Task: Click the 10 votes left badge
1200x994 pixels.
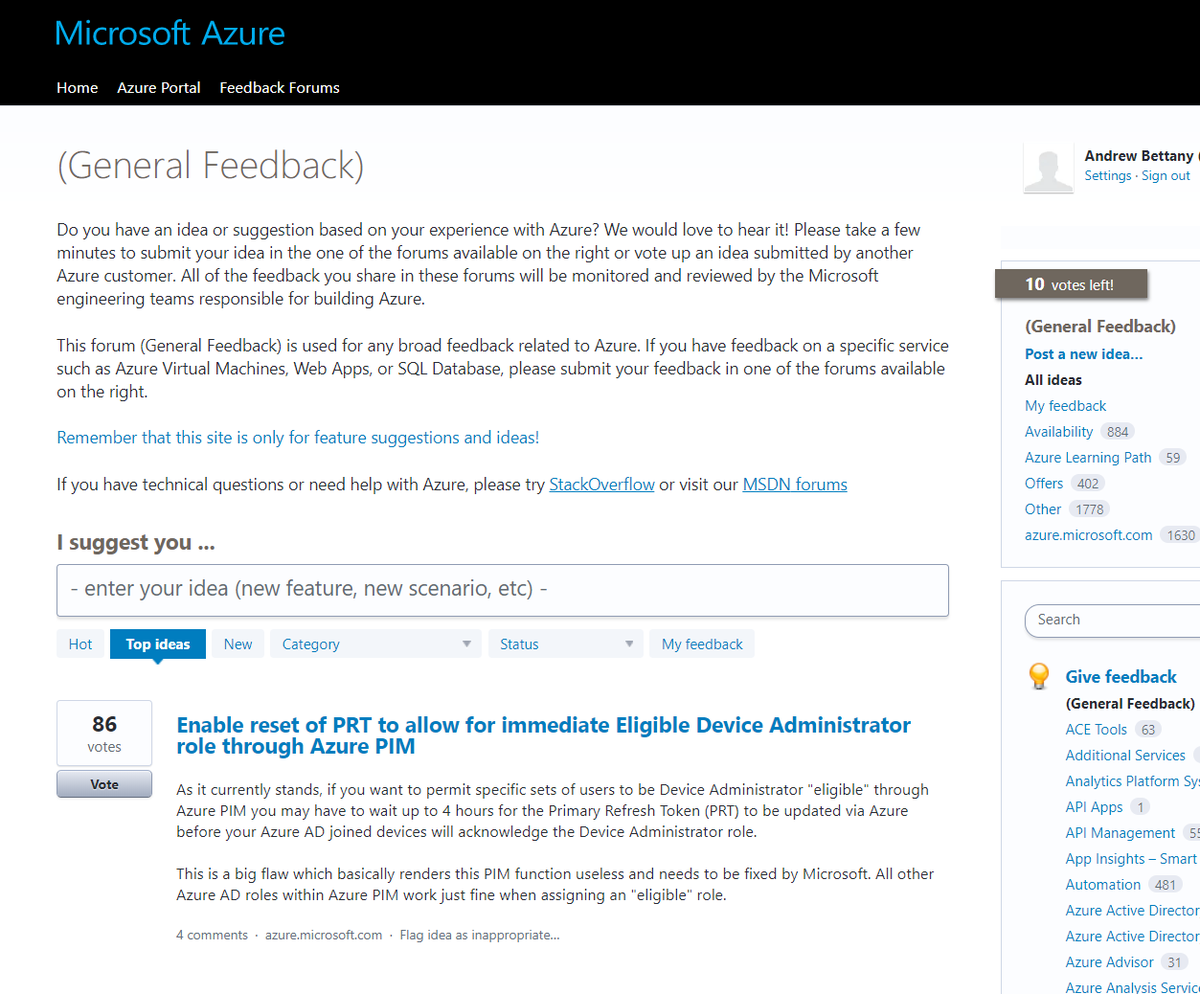Action: click(x=1071, y=284)
